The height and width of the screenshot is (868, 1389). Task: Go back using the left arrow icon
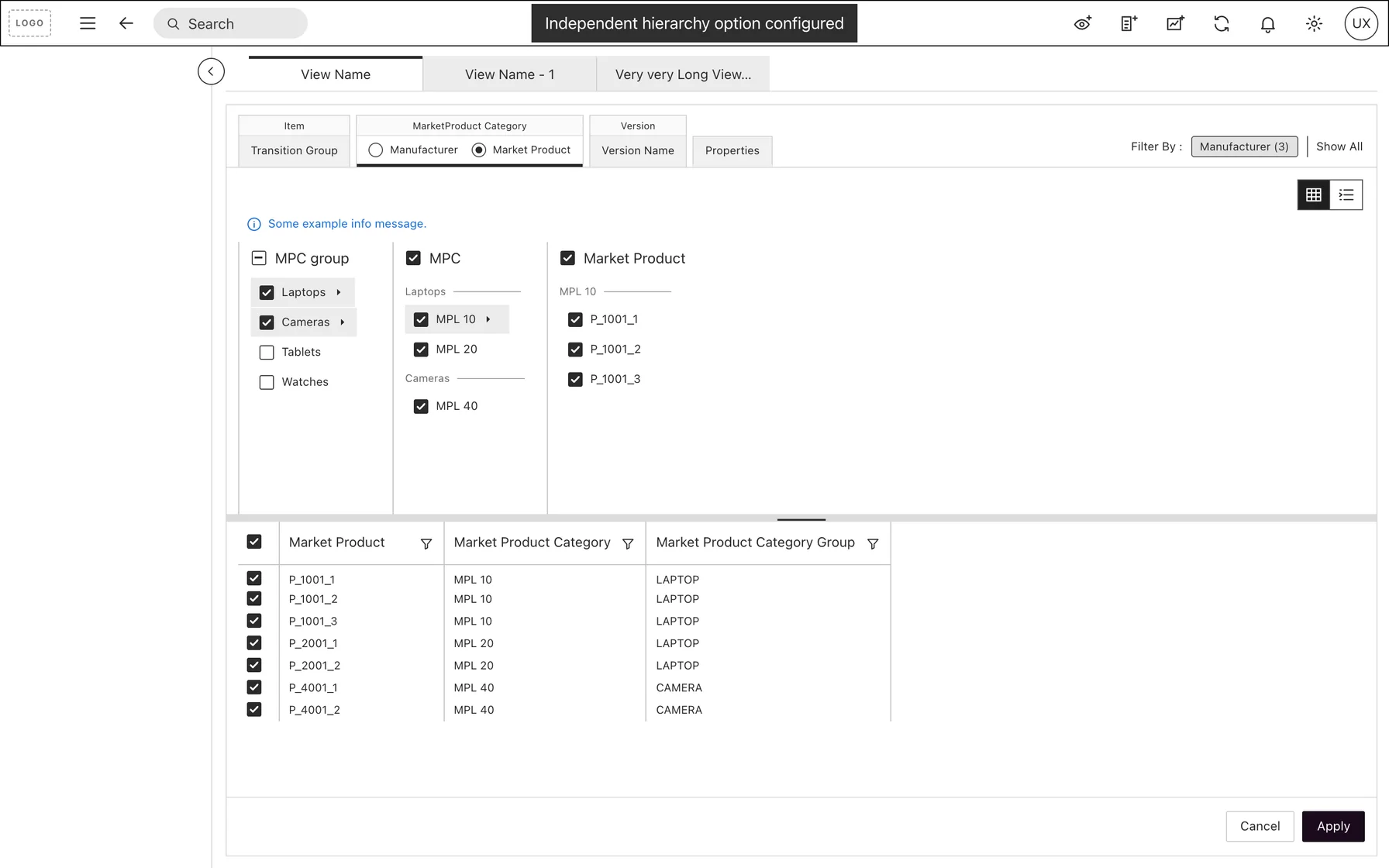[x=126, y=23]
